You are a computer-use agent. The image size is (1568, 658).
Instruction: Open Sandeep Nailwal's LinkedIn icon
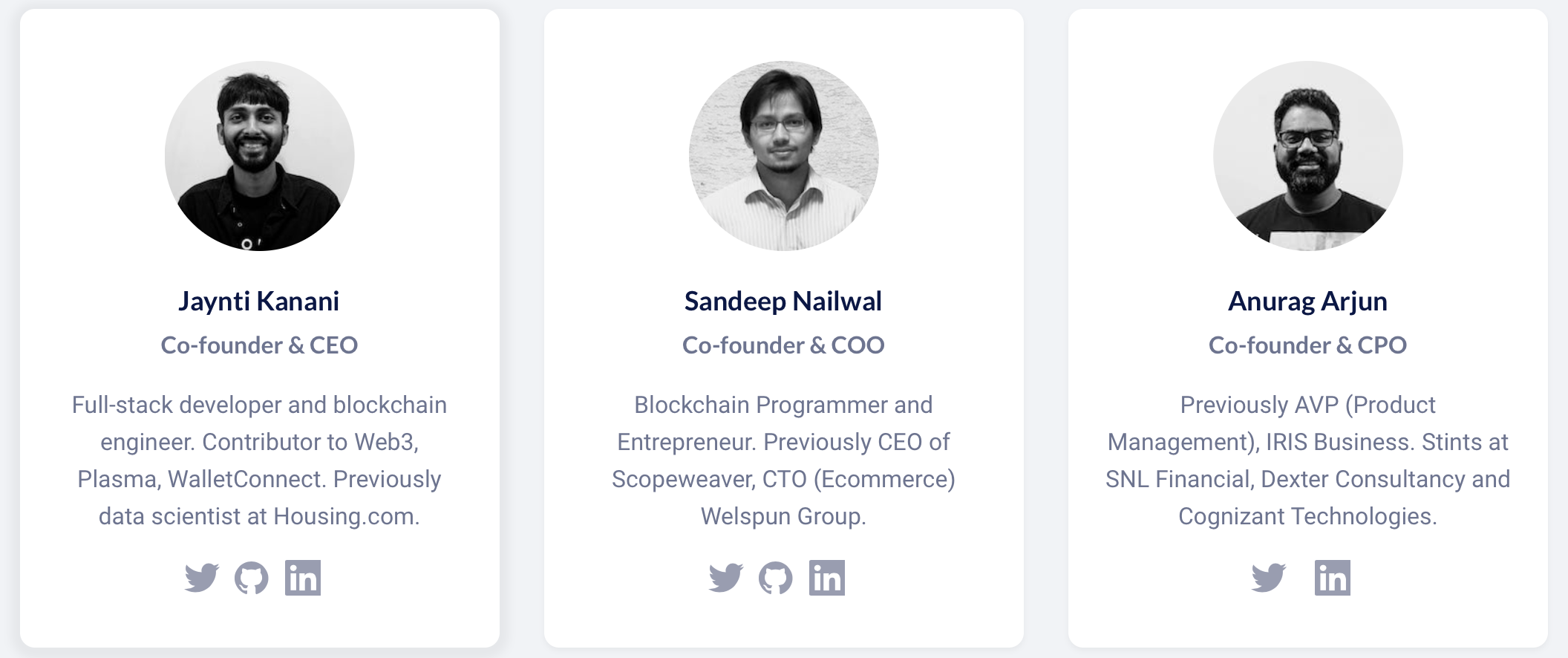[827, 578]
